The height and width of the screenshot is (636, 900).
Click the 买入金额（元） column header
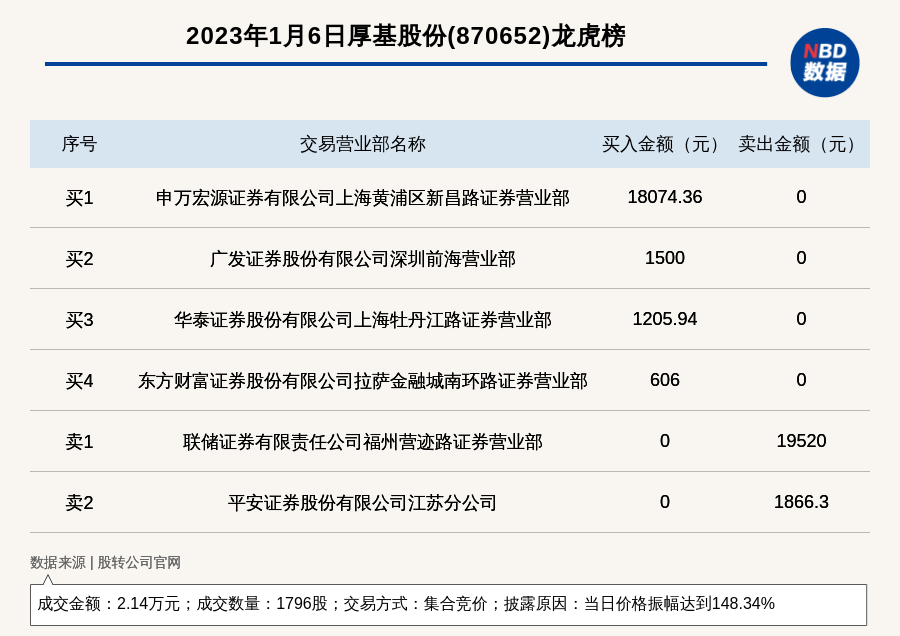(x=665, y=144)
